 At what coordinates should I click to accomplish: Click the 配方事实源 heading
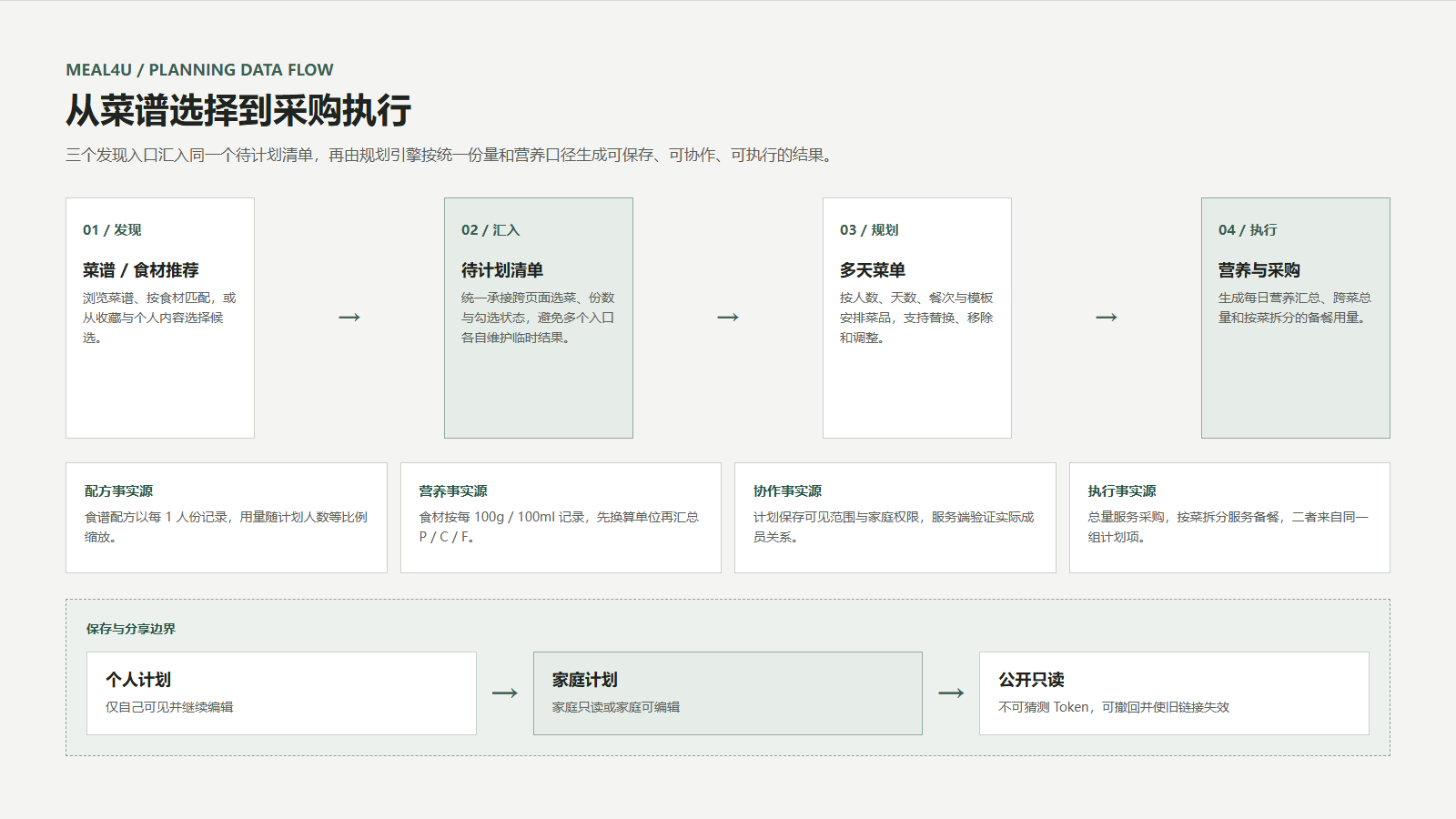point(118,491)
